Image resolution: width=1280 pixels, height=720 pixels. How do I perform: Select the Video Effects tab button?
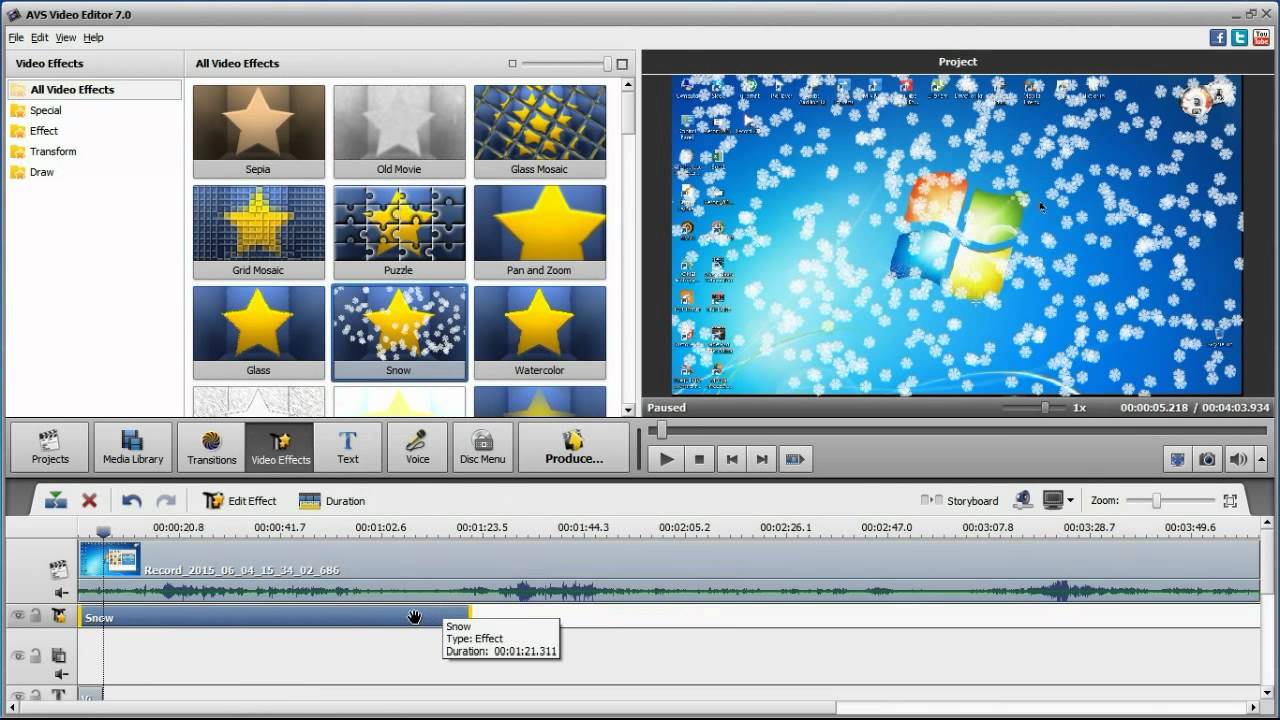[x=280, y=447]
